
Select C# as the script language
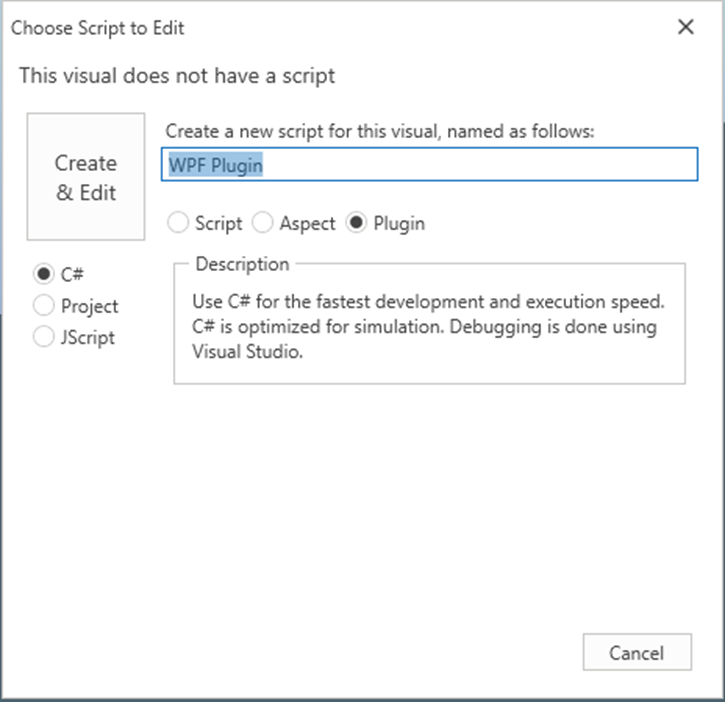(x=44, y=274)
